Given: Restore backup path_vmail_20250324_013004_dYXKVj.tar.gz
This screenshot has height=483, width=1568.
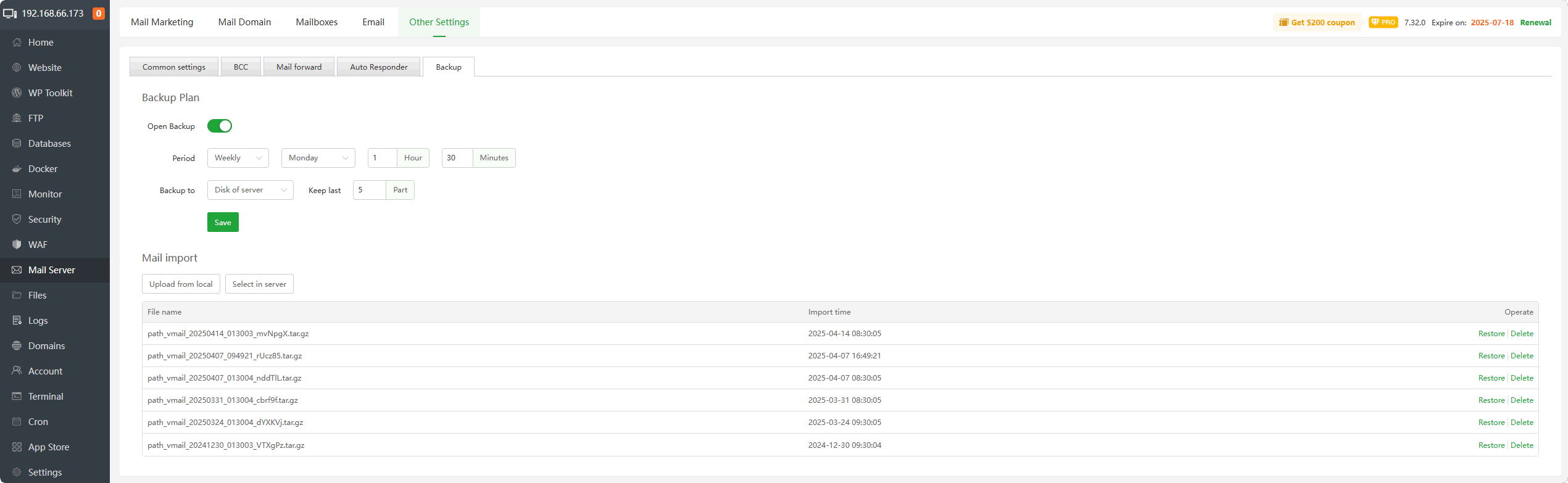Looking at the screenshot, I should tap(1491, 423).
